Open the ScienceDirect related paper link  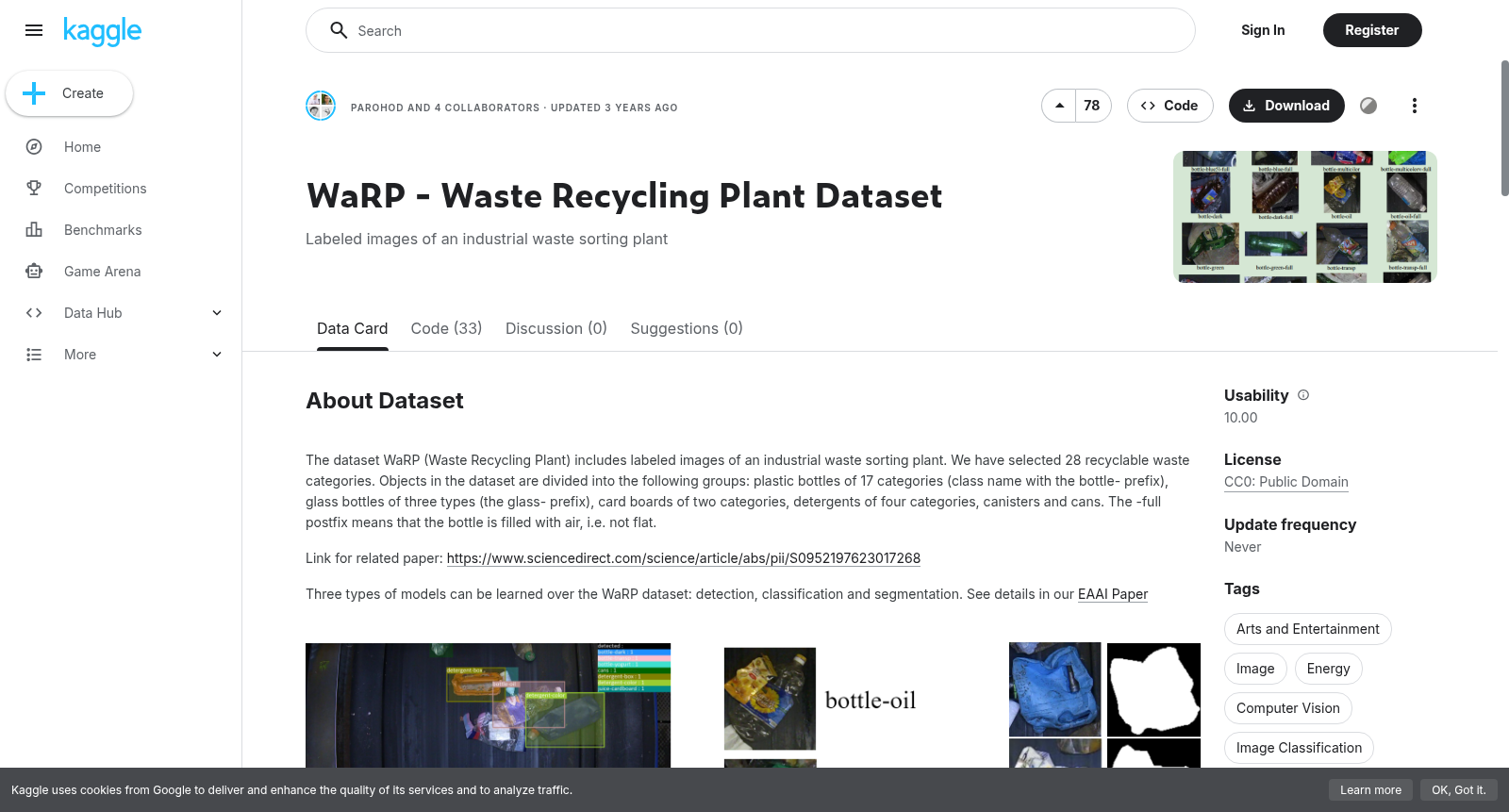click(x=684, y=558)
